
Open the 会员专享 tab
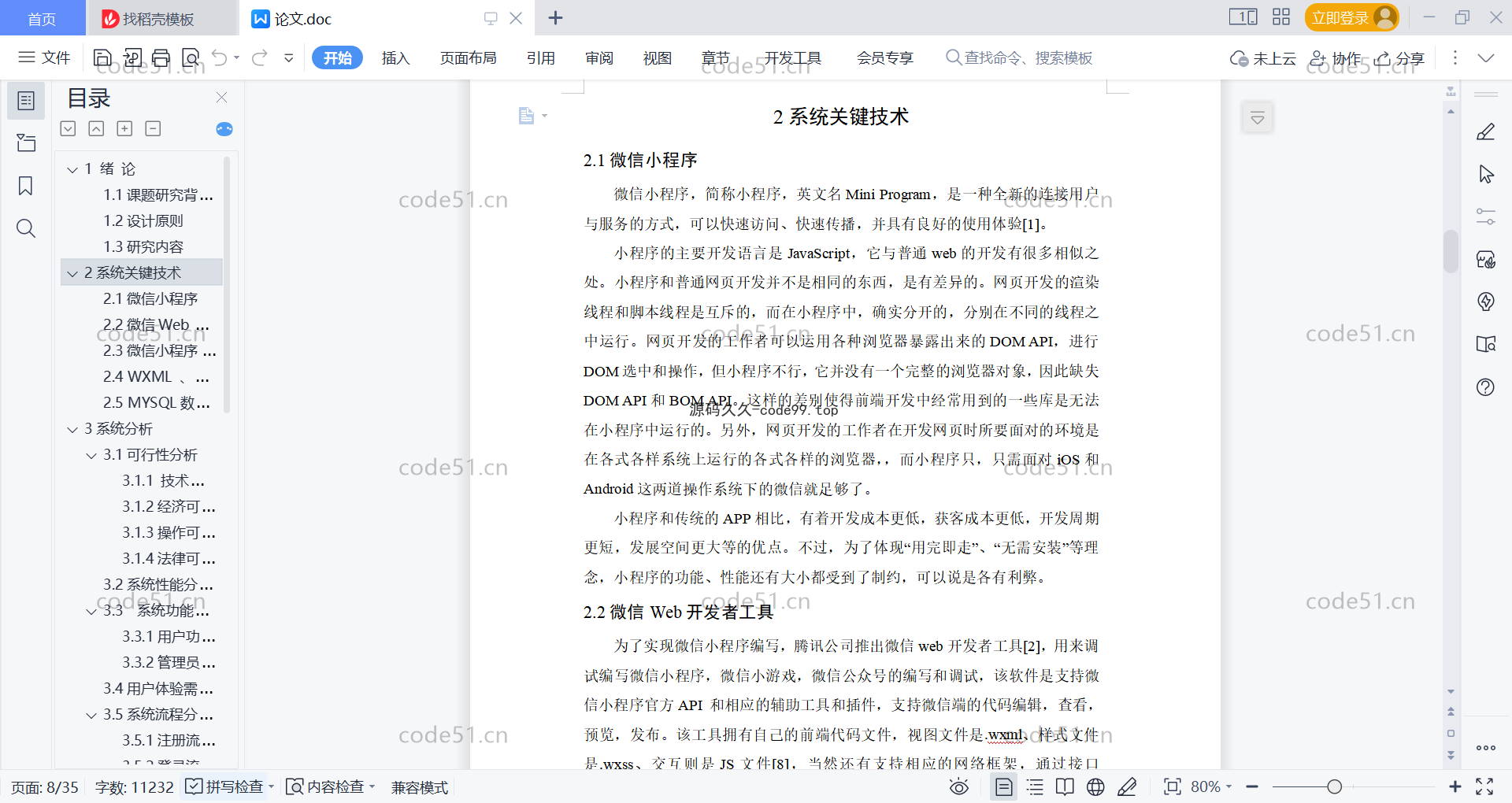coord(885,57)
